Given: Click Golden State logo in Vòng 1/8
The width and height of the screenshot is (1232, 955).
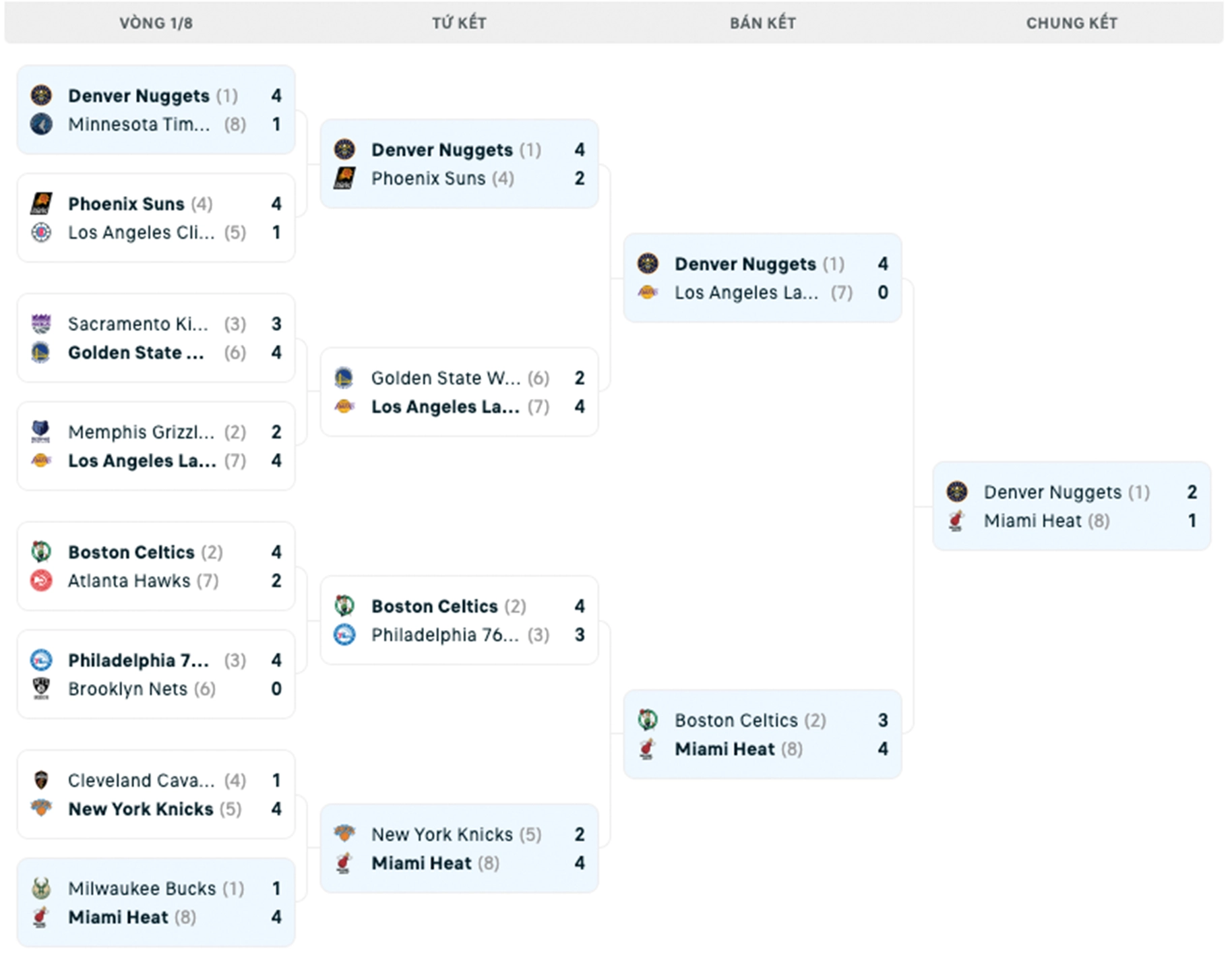Looking at the screenshot, I should [x=41, y=352].
